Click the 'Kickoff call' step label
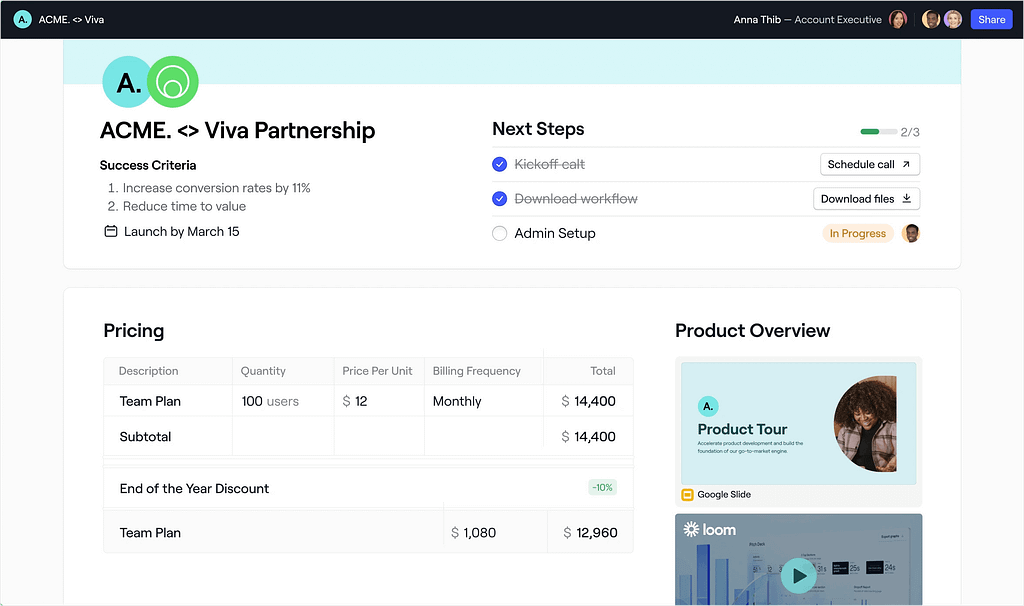Screen dimensions: 1024x606 coord(549,165)
